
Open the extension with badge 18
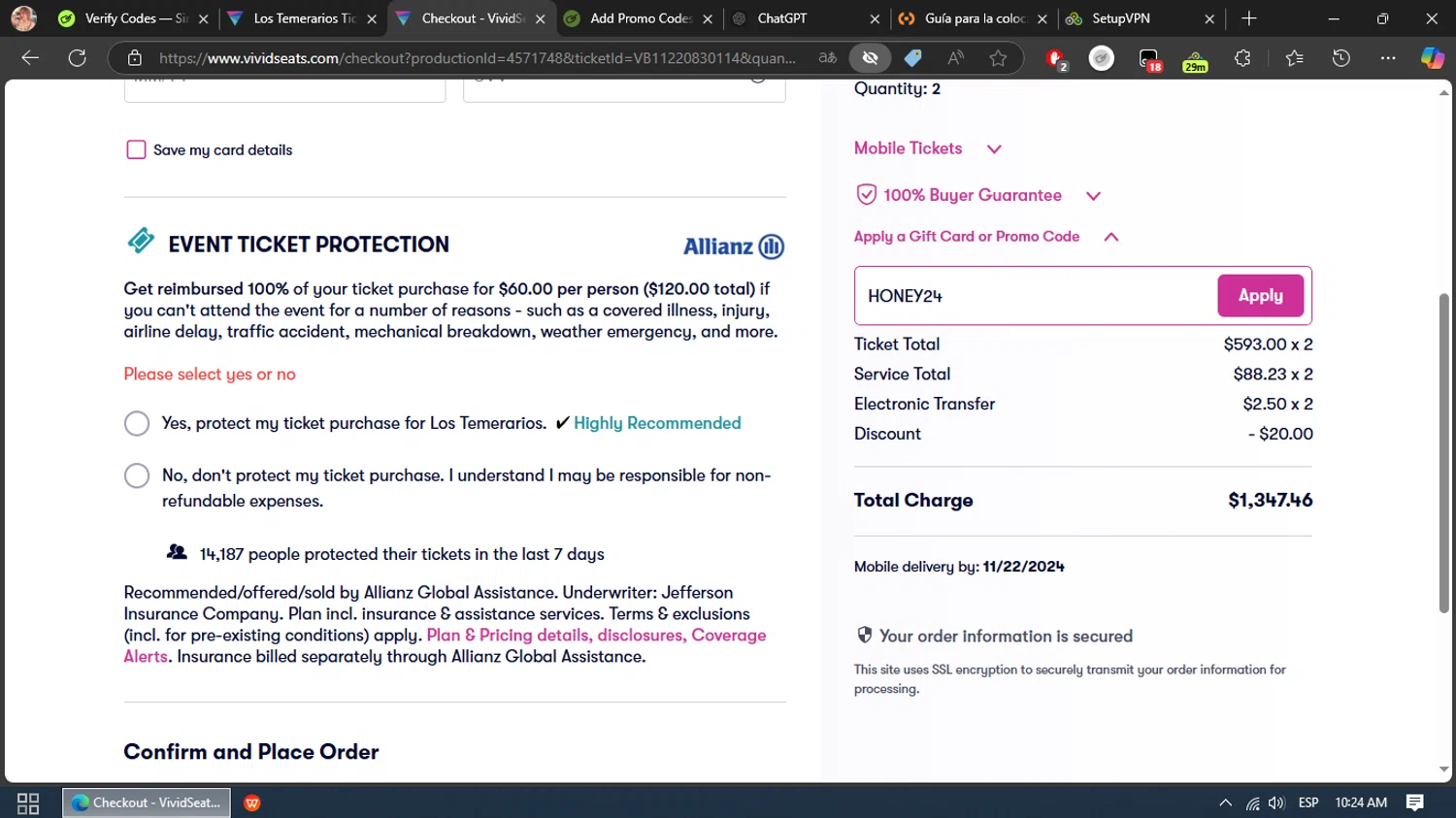click(x=1149, y=59)
